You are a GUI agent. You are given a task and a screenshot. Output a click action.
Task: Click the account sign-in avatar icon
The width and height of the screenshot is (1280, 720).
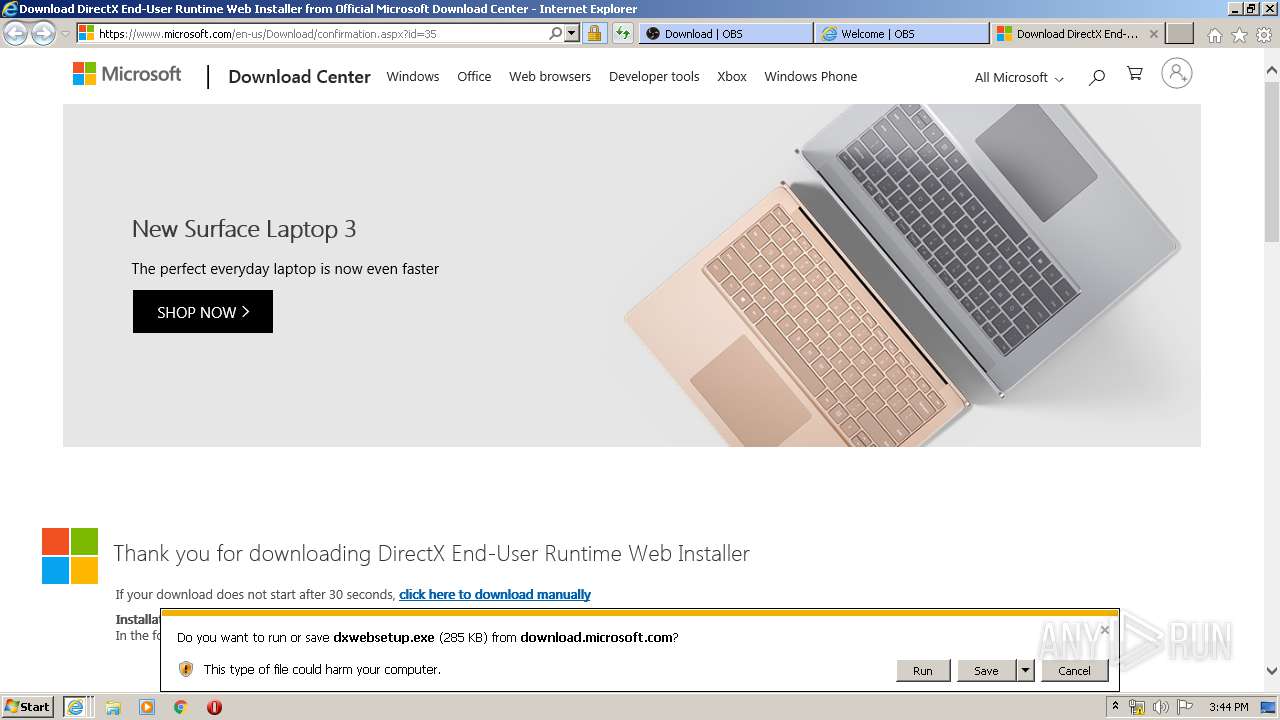1177,73
